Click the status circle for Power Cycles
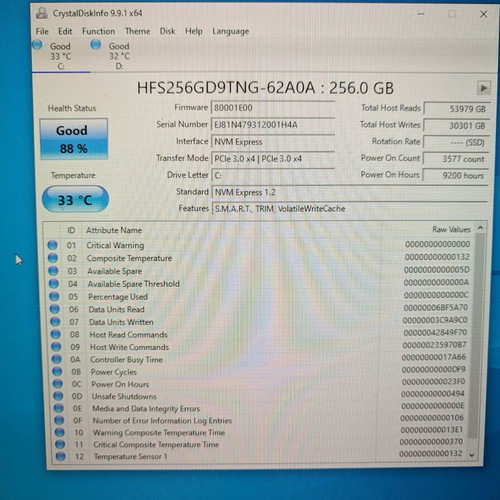The width and height of the screenshot is (500, 500). click(x=57, y=371)
